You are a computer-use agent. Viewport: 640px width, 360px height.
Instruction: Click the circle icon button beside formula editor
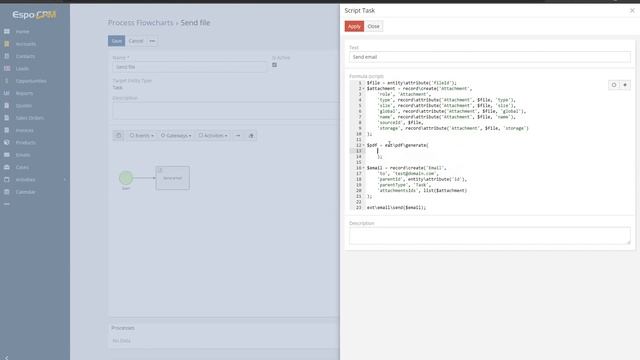614,85
